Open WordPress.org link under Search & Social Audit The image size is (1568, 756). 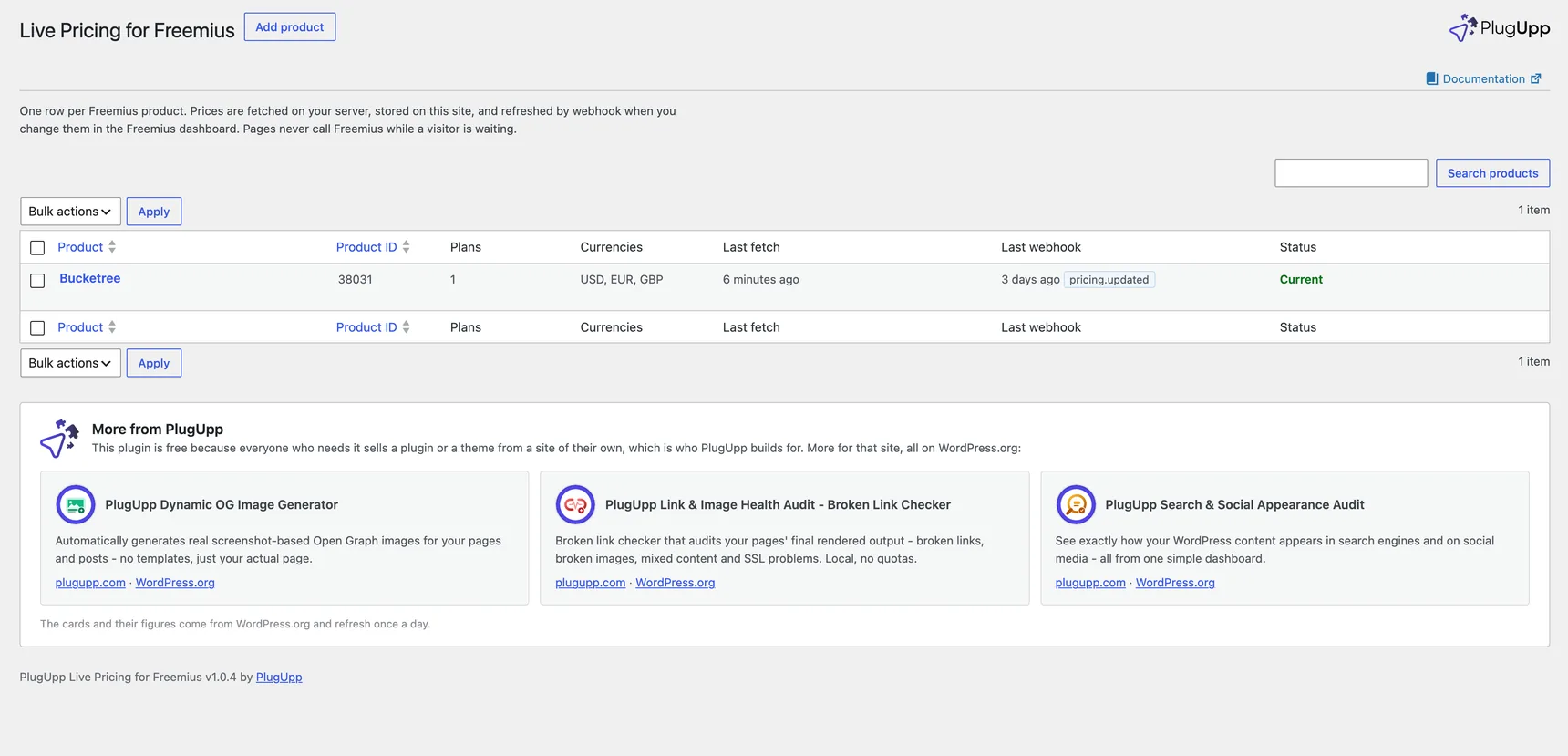[1175, 583]
